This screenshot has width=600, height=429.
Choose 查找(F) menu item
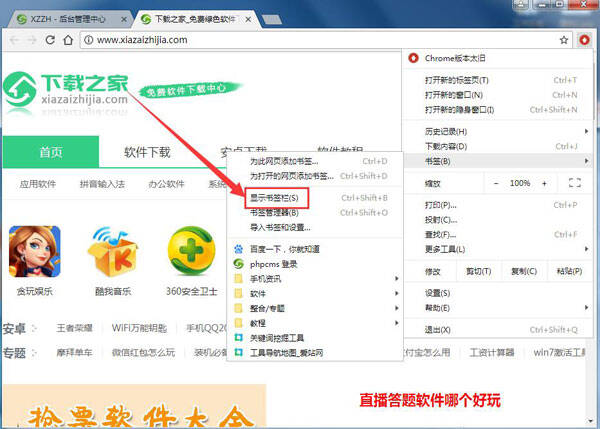pyautogui.click(x=497, y=234)
